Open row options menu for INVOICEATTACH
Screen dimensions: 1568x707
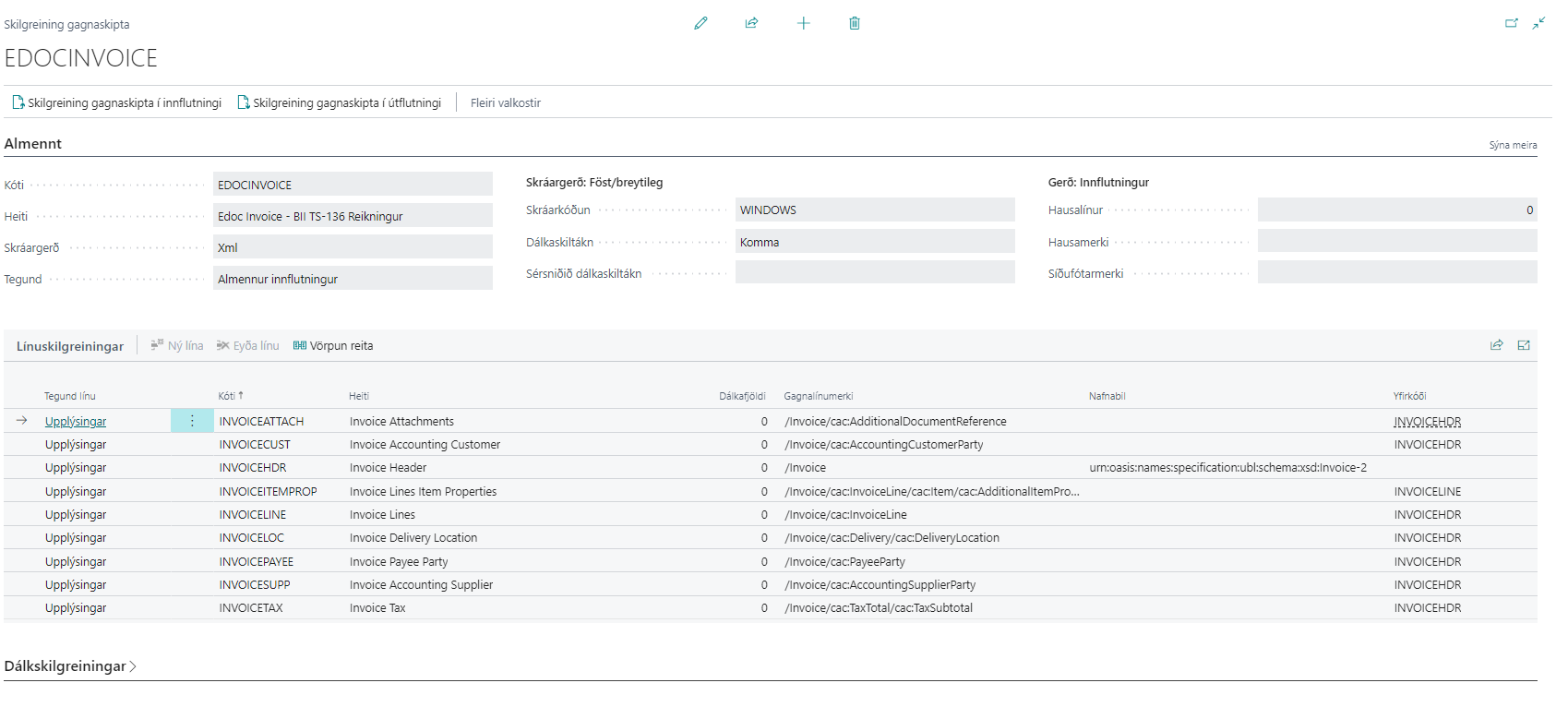point(192,421)
